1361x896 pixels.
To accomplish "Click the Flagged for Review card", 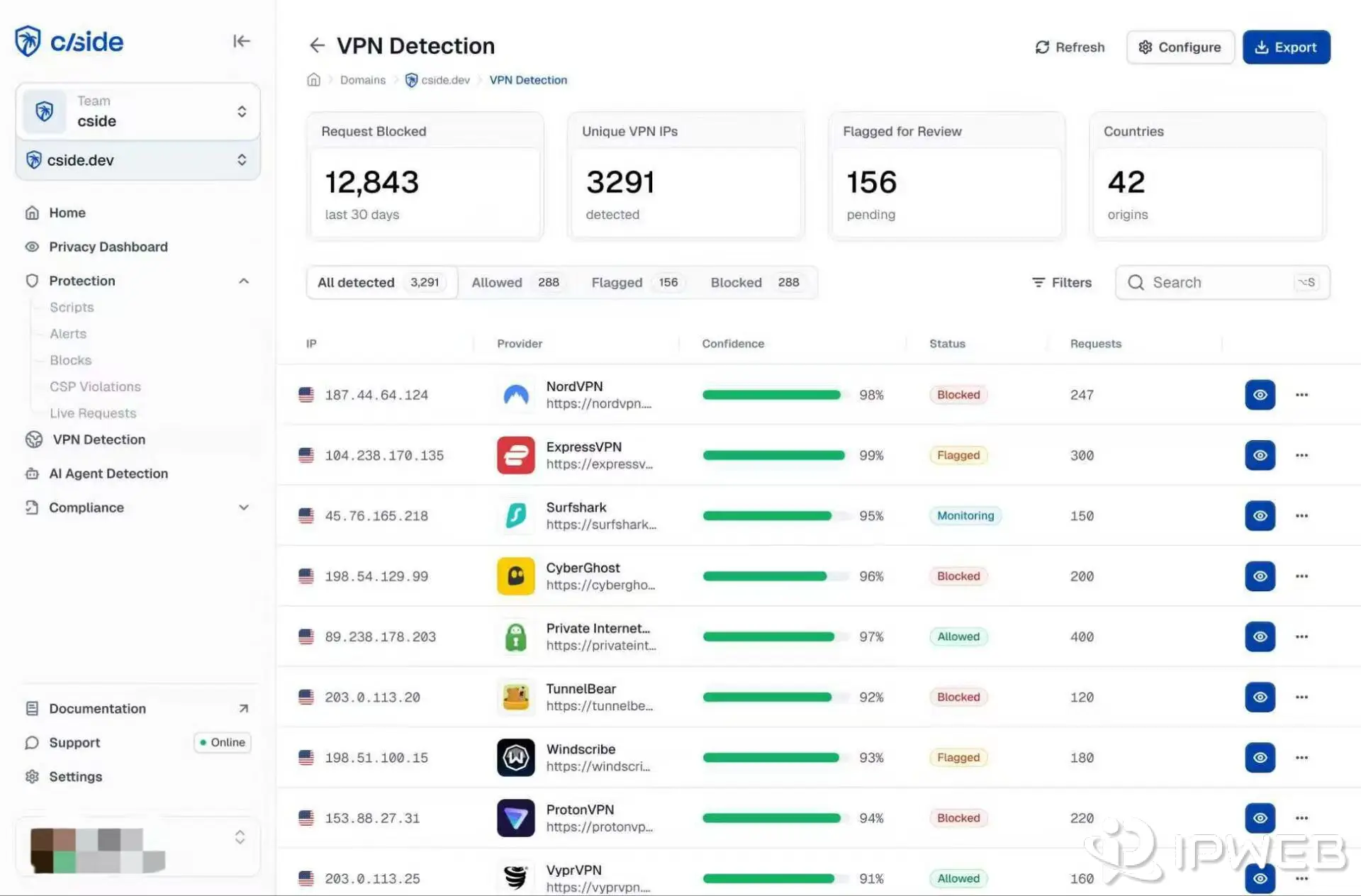I will [x=946, y=177].
